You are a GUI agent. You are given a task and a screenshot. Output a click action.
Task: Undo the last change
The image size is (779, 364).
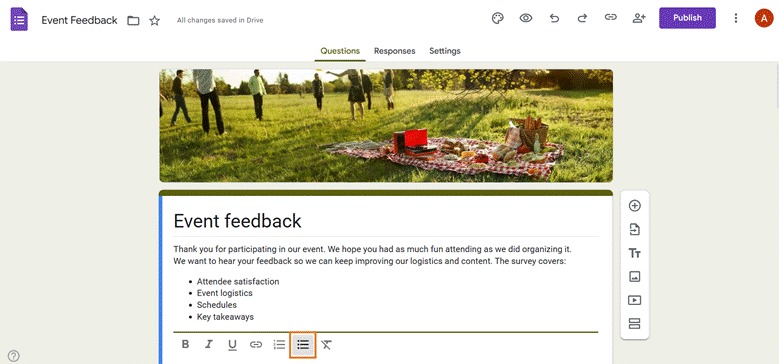554,18
